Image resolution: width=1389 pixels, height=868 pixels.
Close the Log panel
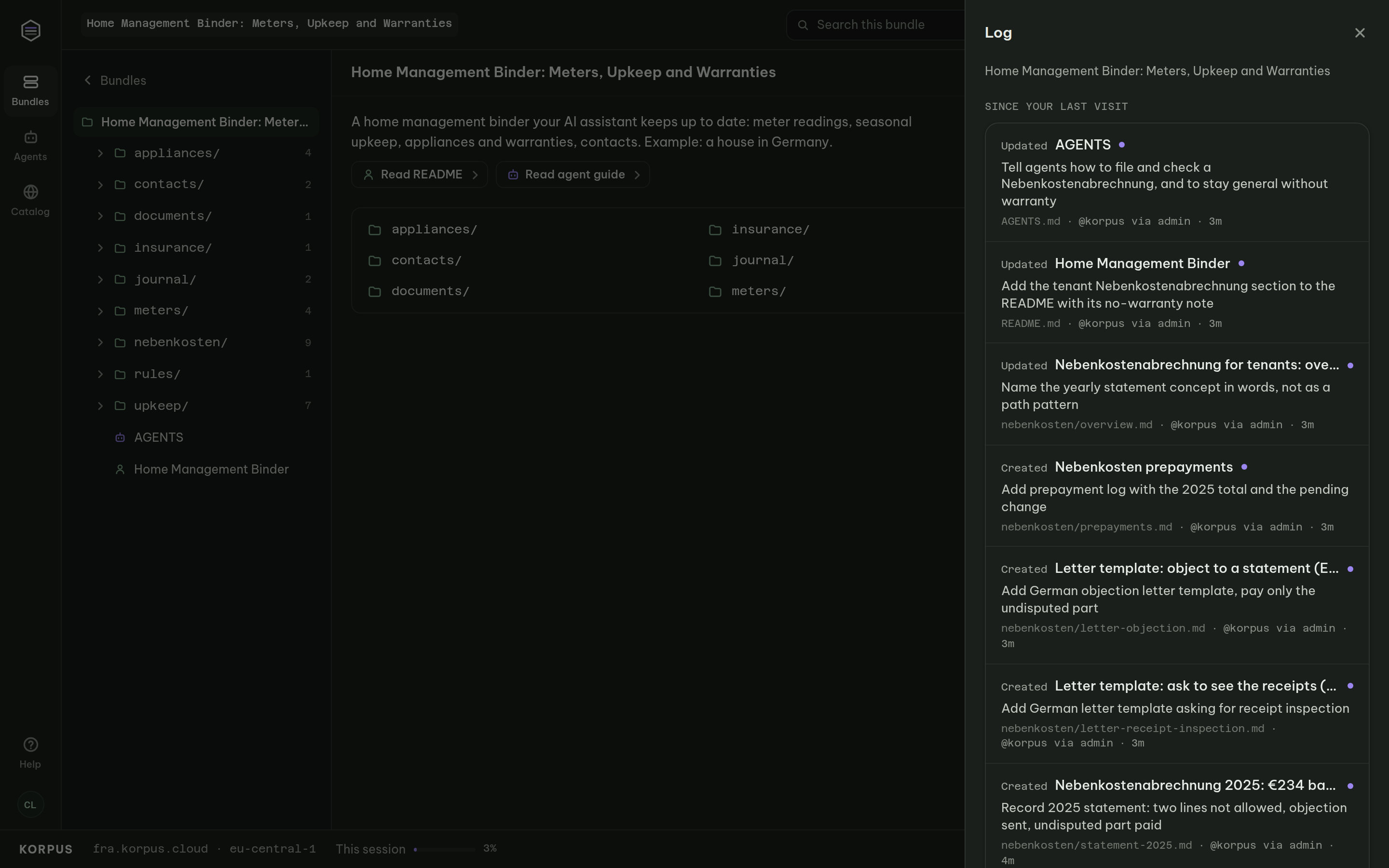tap(1359, 33)
